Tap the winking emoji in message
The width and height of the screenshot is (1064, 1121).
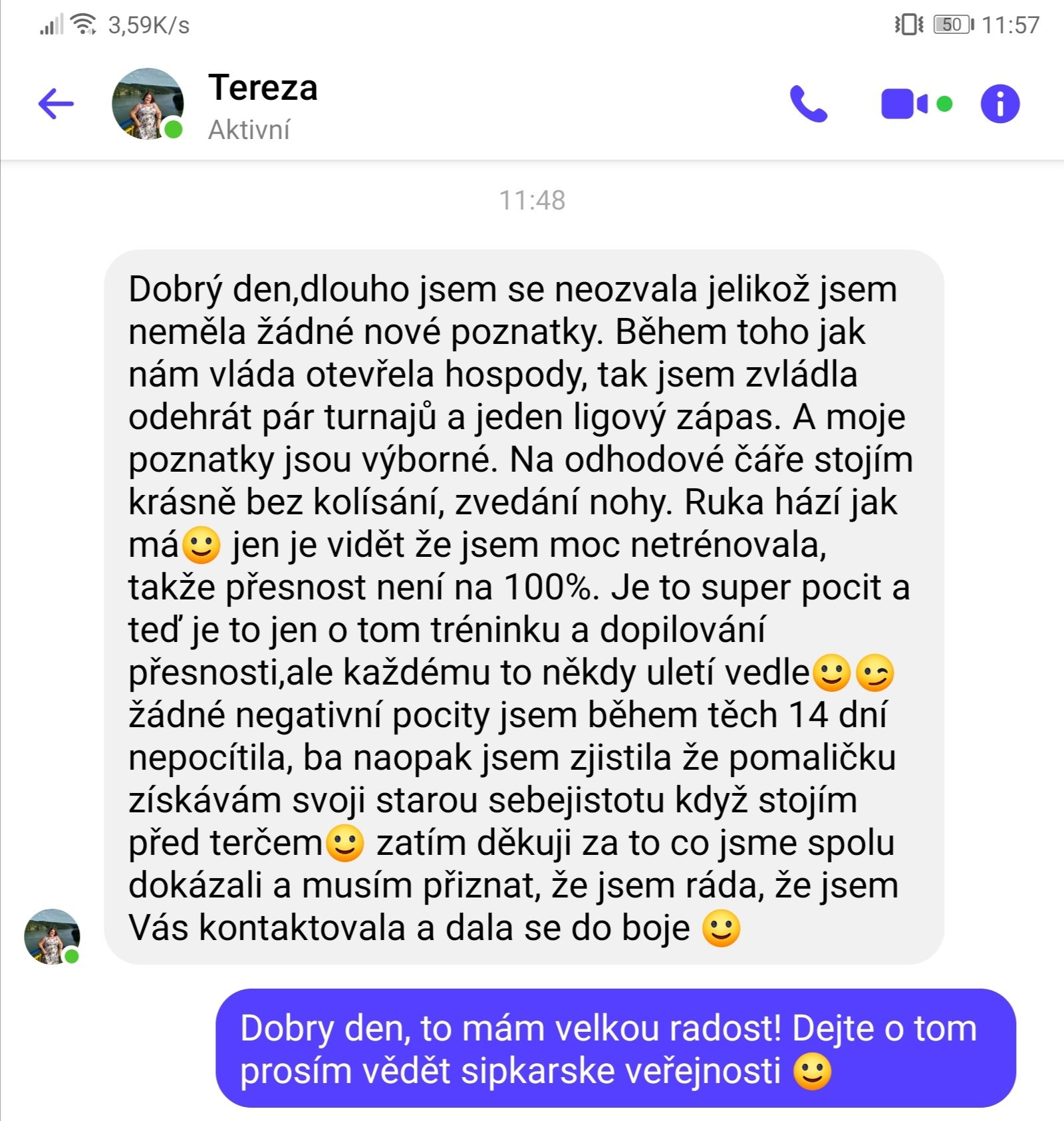(x=874, y=673)
